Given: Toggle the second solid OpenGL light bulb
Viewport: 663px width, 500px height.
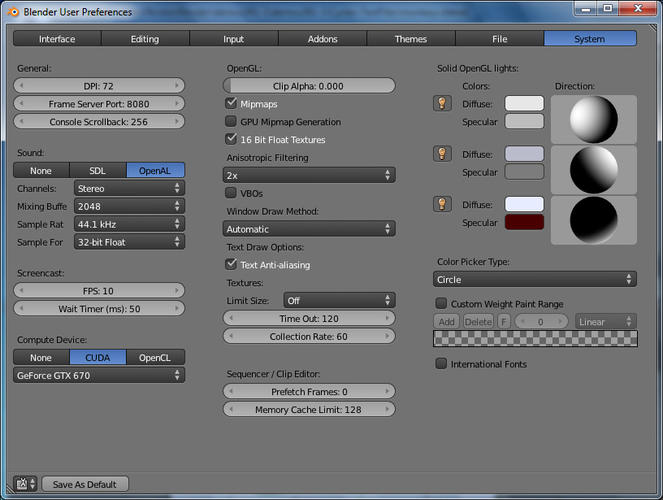Looking at the screenshot, I should [442, 154].
